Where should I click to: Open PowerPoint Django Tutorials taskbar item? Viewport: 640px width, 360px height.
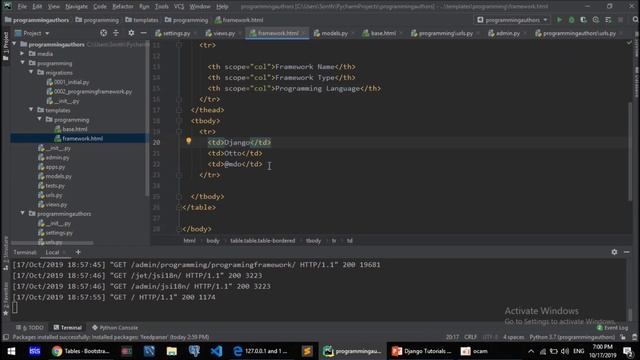click(421, 351)
